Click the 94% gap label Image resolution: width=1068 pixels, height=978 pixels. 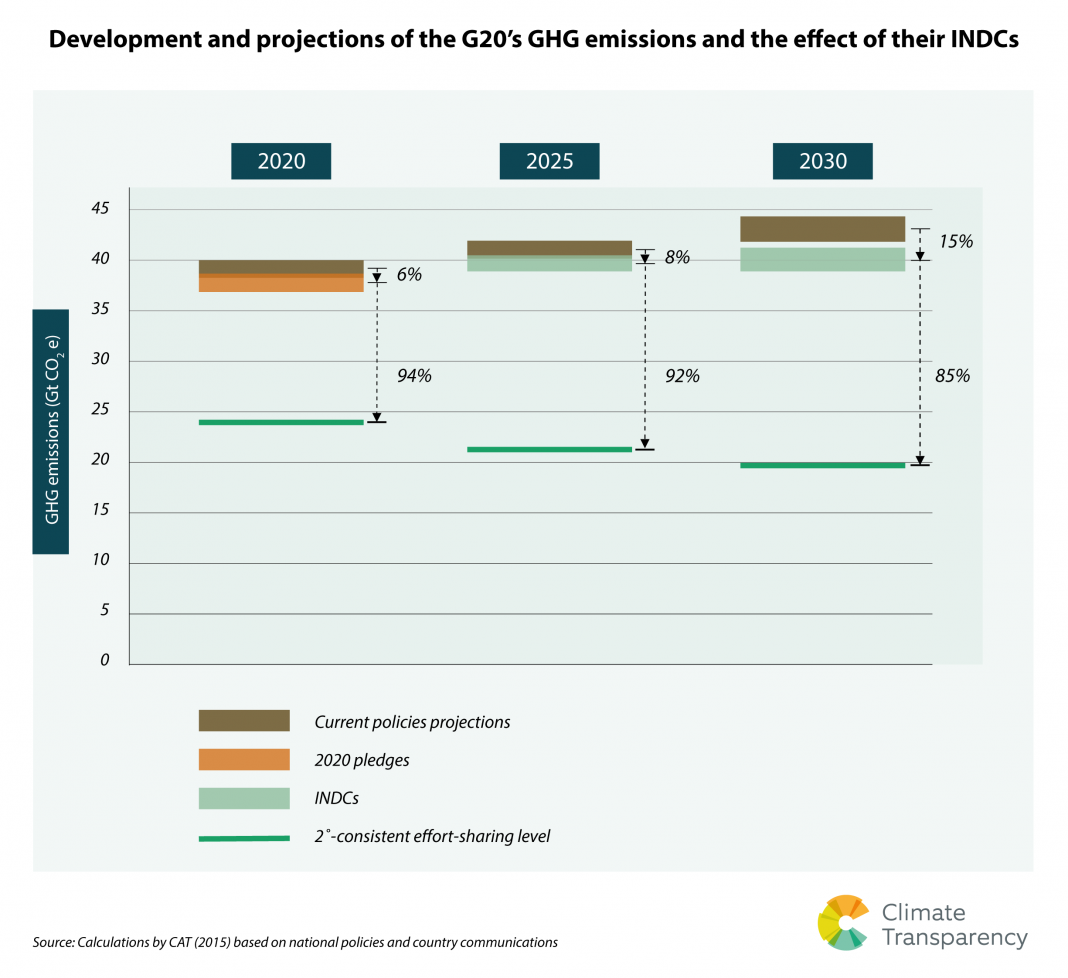click(x=414, y=376)
